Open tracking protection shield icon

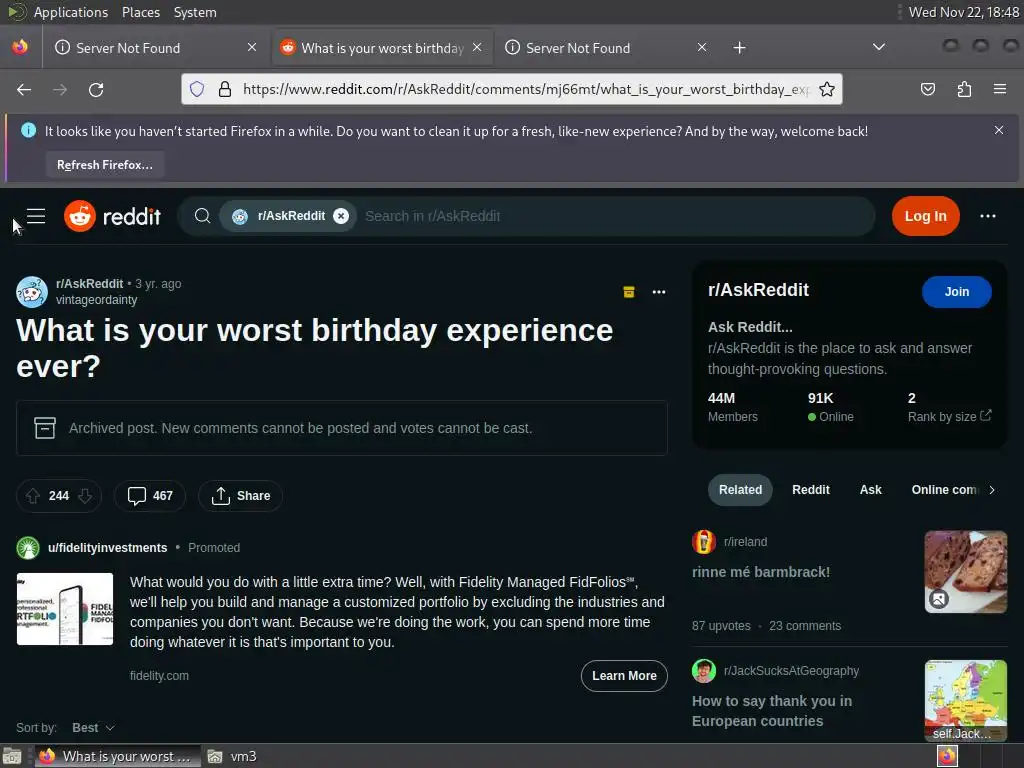[197, 89]
